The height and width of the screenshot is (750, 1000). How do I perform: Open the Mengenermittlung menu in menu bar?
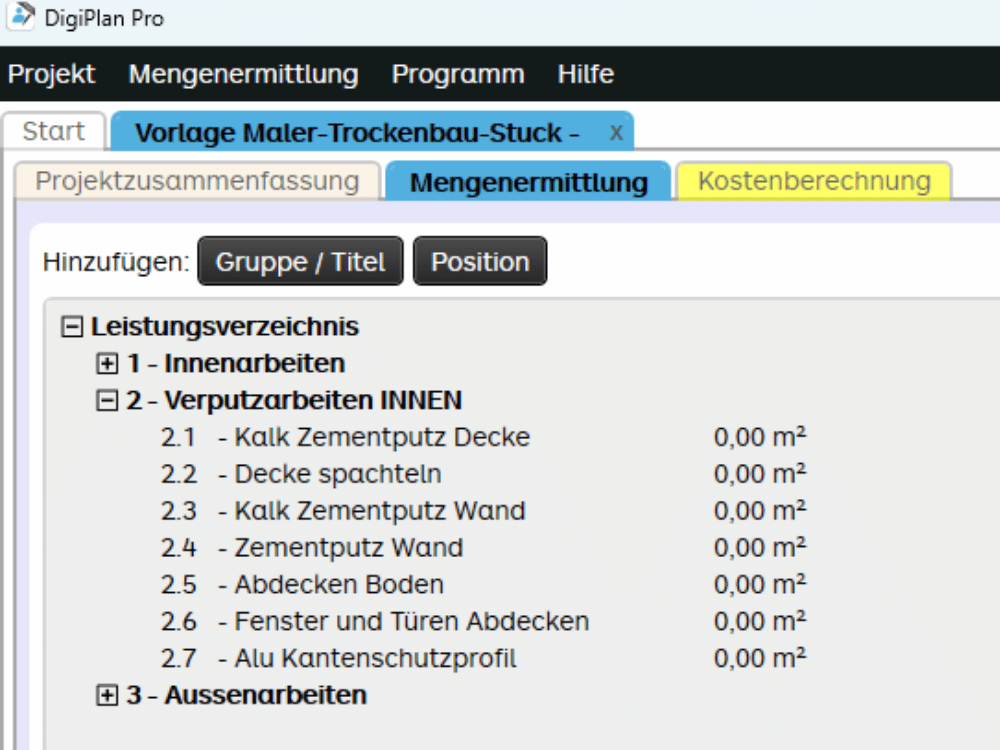[x=243, y=74]
